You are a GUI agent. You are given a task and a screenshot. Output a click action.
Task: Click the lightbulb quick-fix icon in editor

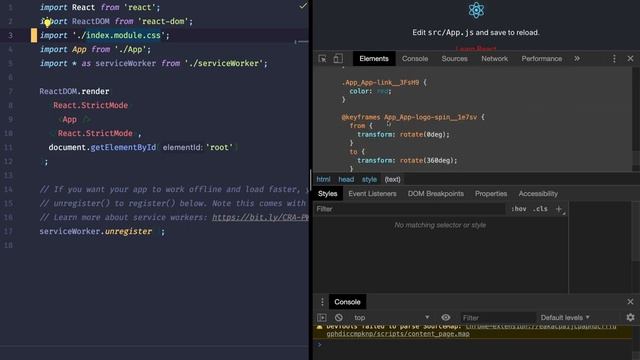coord(47,22)
